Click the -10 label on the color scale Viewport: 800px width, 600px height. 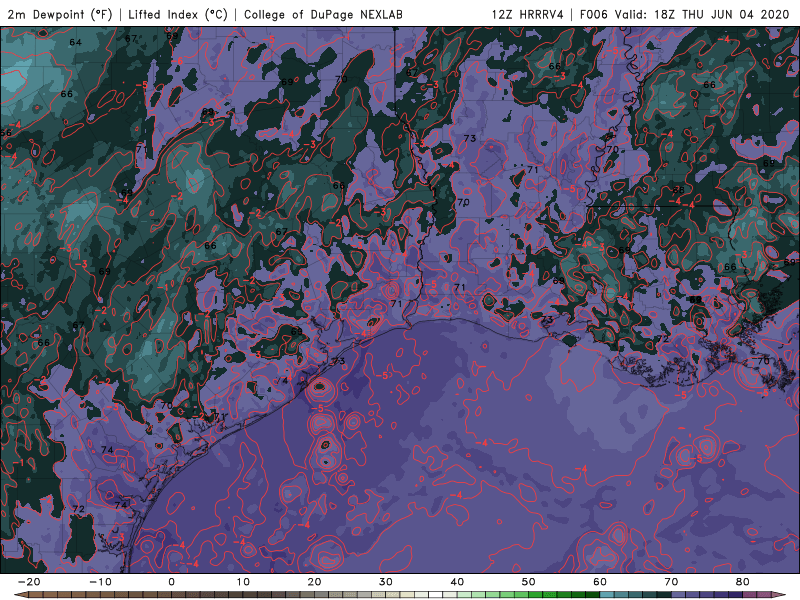point(100,582)
